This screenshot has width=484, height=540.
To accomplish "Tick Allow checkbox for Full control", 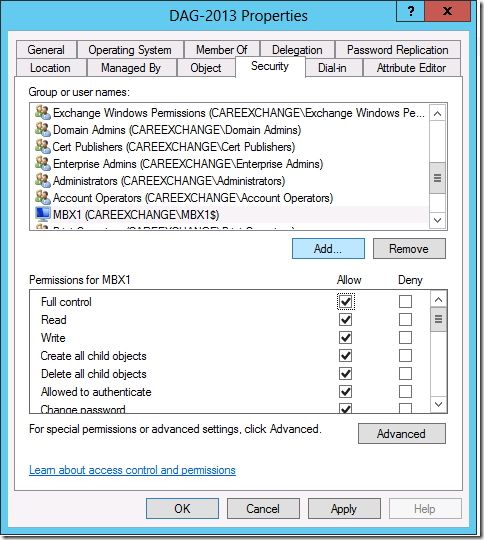I will (346, 302).
